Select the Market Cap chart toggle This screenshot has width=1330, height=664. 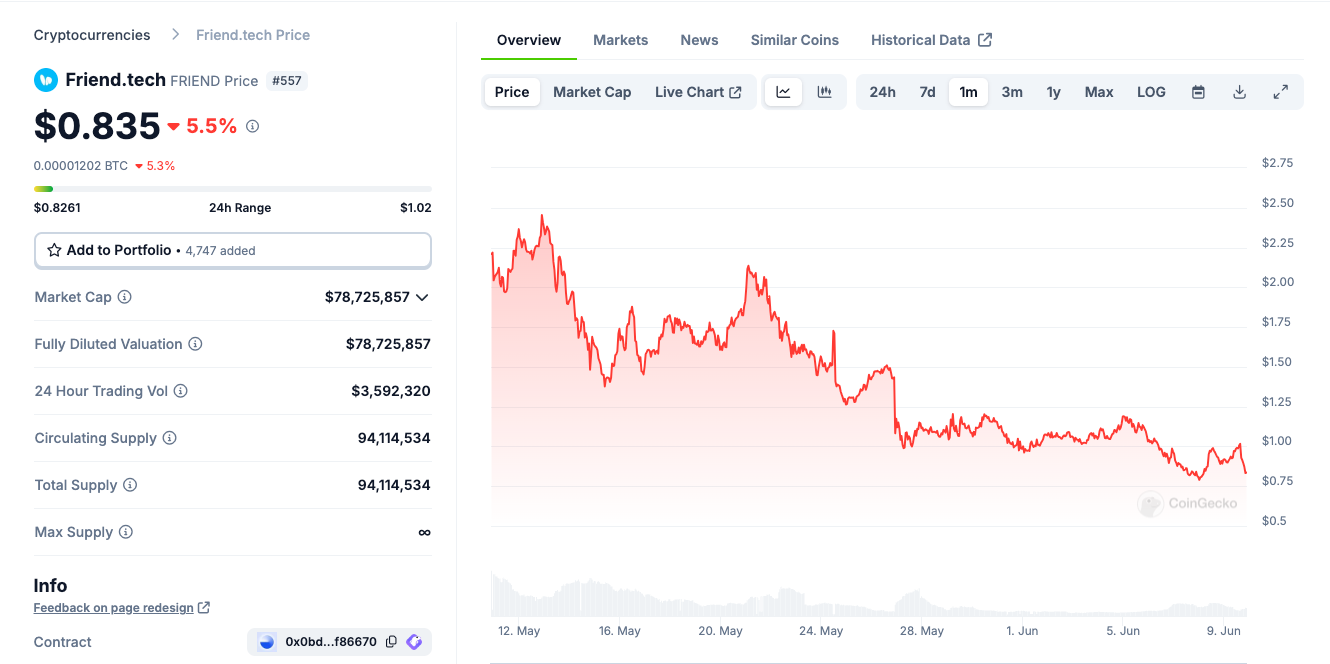(592, 92)
